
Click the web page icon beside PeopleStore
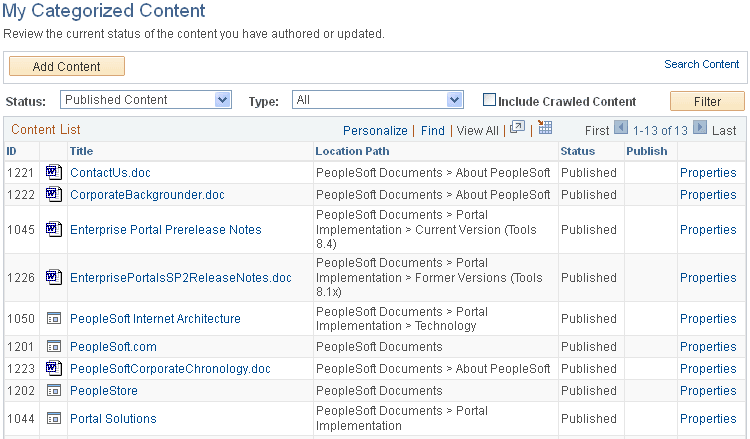point(54,391)
